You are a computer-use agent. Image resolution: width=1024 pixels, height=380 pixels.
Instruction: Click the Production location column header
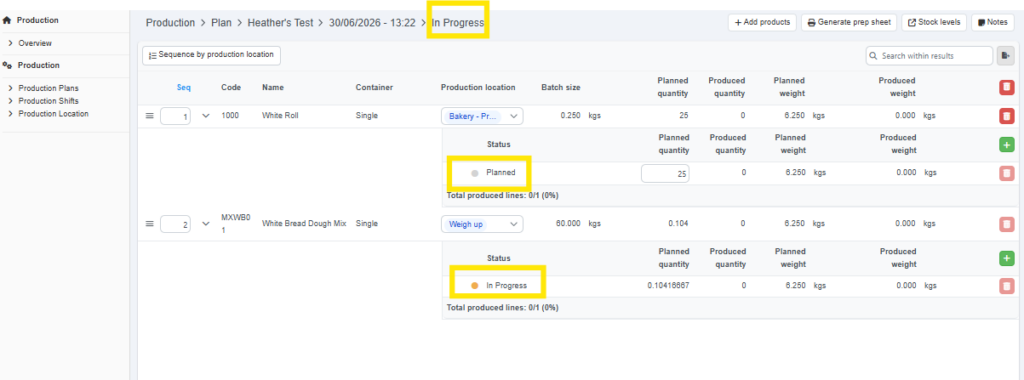(478, 87)
